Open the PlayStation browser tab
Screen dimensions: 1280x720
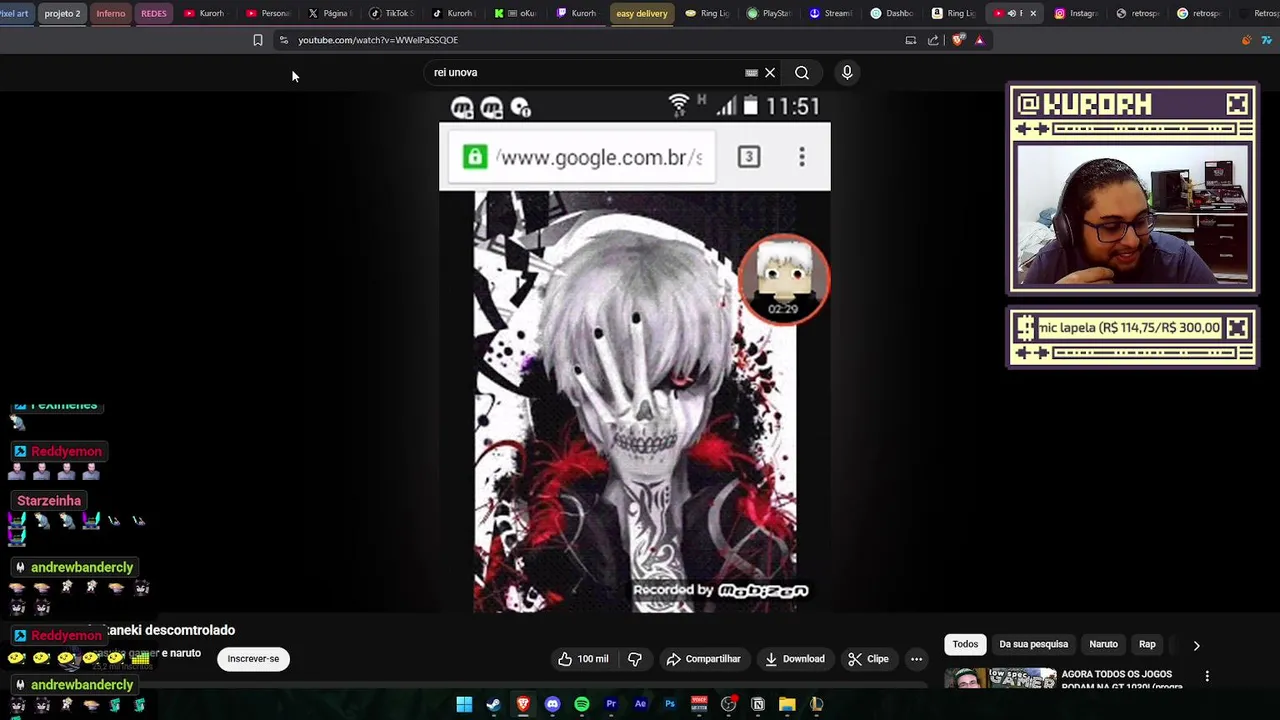click(769, 13)
